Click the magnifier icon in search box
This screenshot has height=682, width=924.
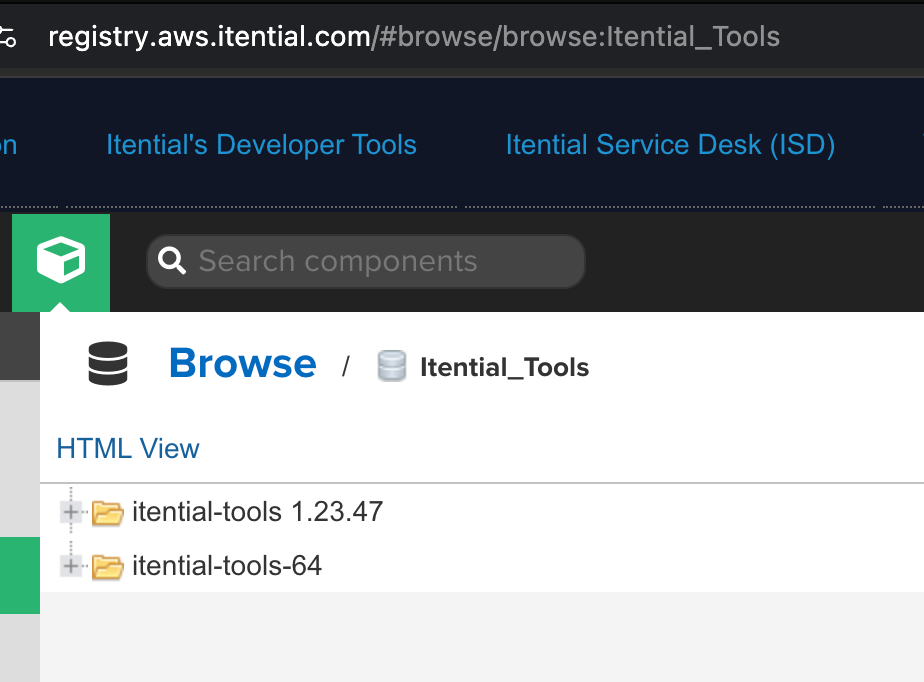point(173,261)
